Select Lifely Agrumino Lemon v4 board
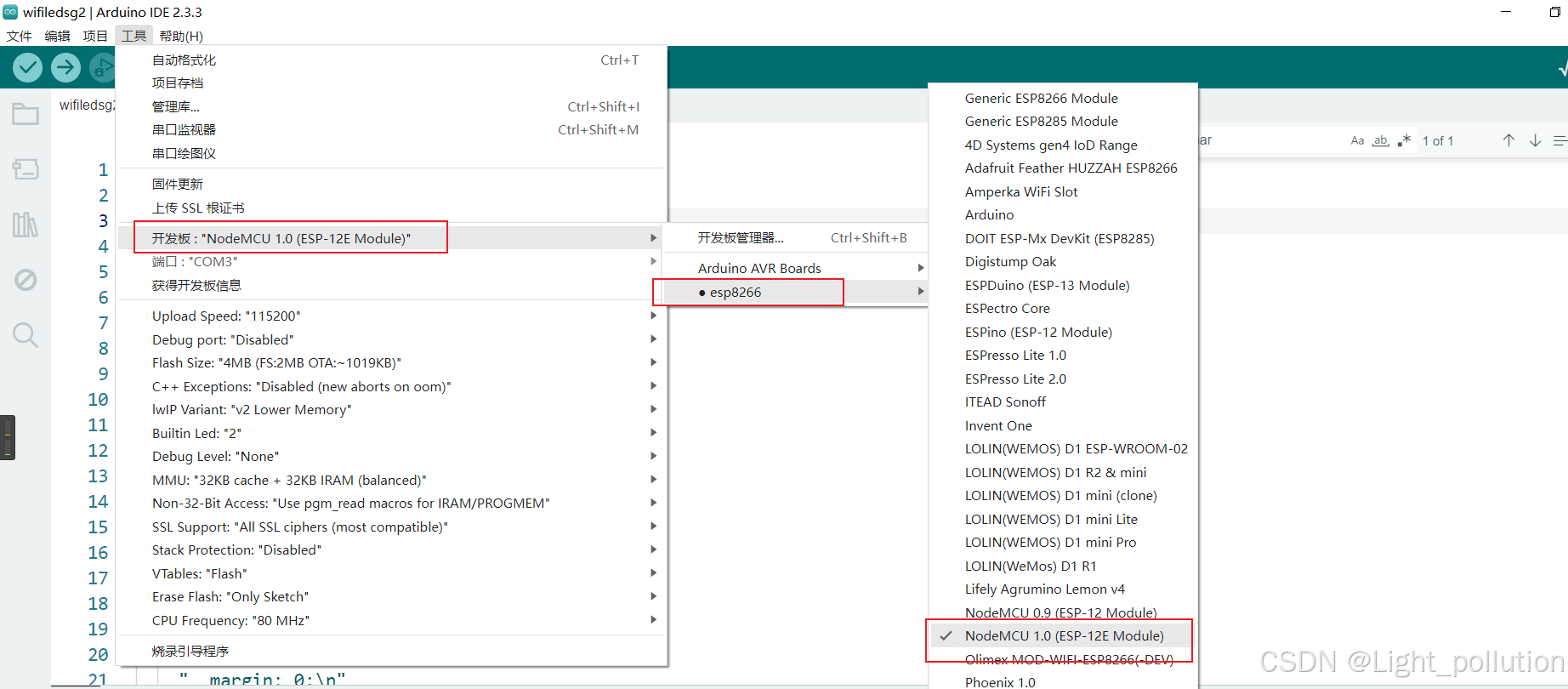 (x=1063, y=589)
